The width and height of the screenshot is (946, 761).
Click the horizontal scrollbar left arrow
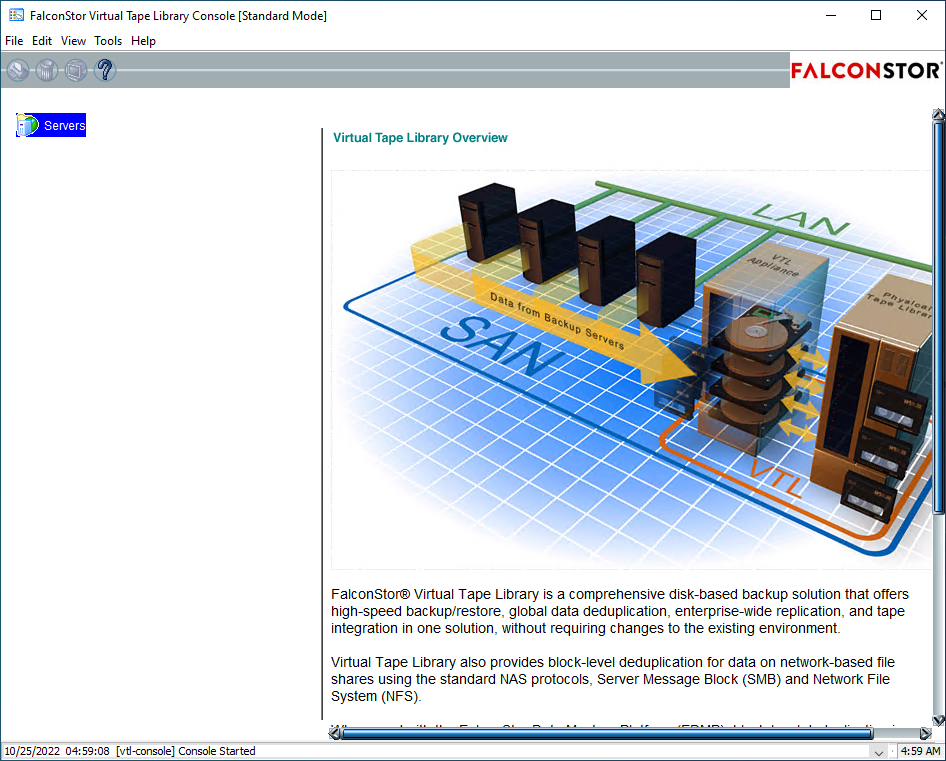tap(334, 733)
